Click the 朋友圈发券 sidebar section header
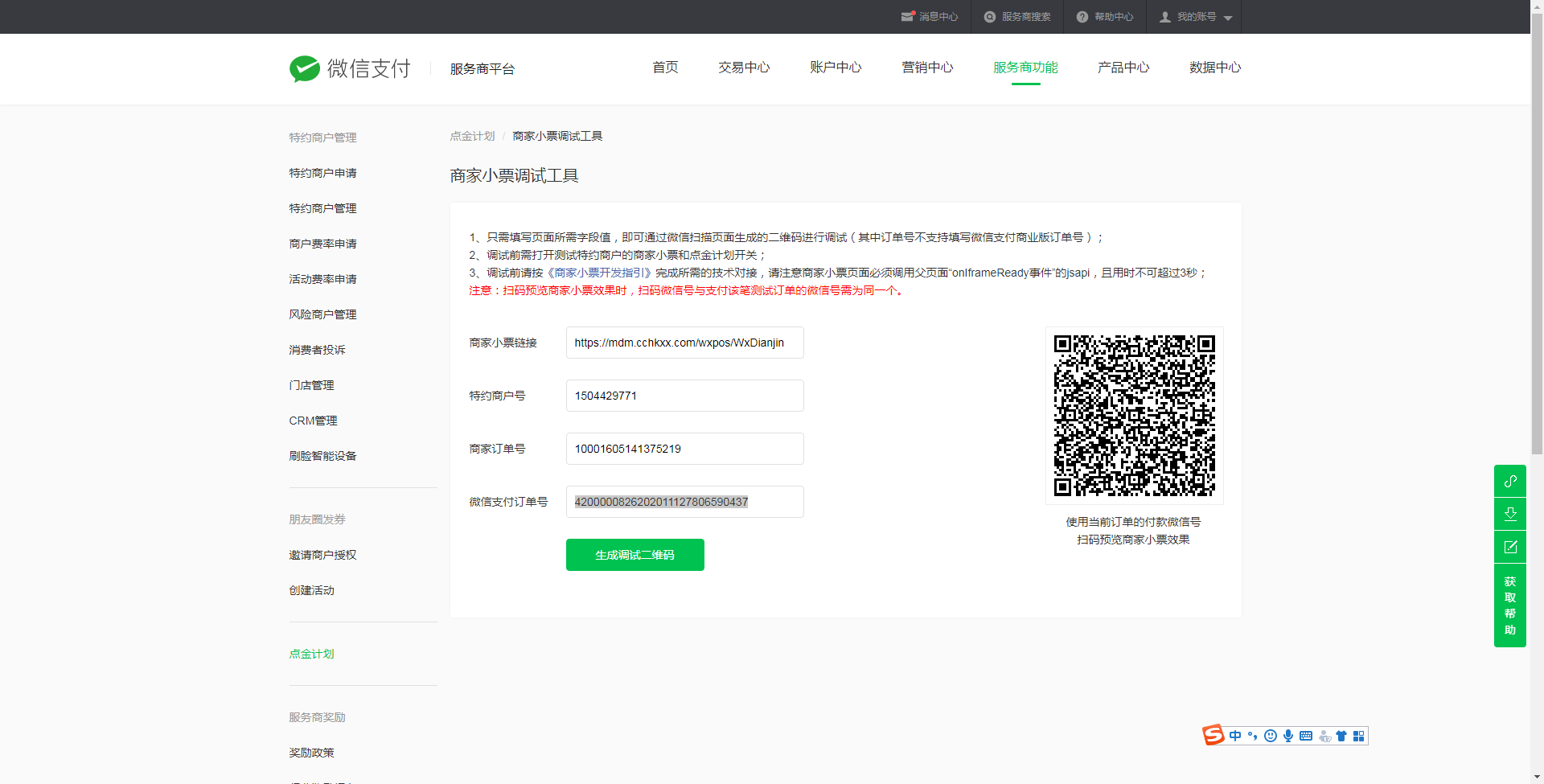The width and height of the screenshot is (1544, 784). 317,519
